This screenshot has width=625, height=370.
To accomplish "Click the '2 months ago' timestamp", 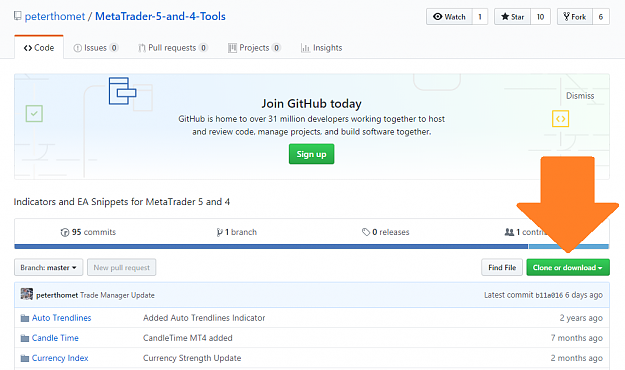I will tap(576, 358).
